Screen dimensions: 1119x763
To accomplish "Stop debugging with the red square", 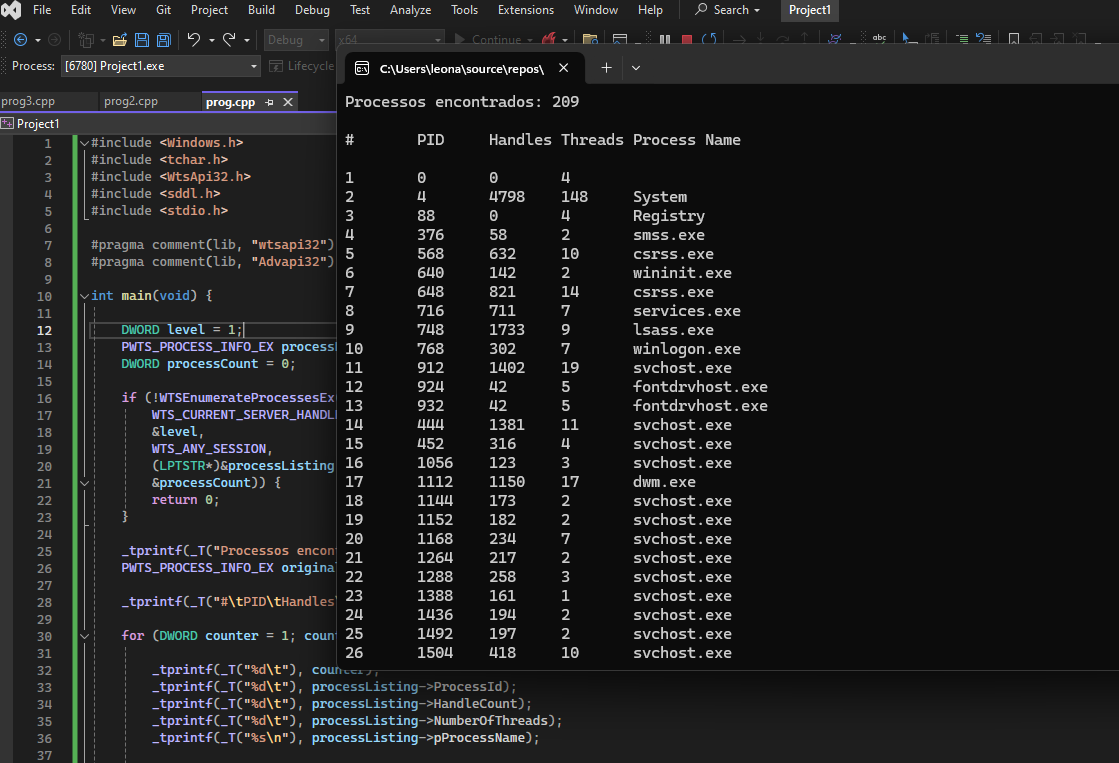I will [687, 40].
